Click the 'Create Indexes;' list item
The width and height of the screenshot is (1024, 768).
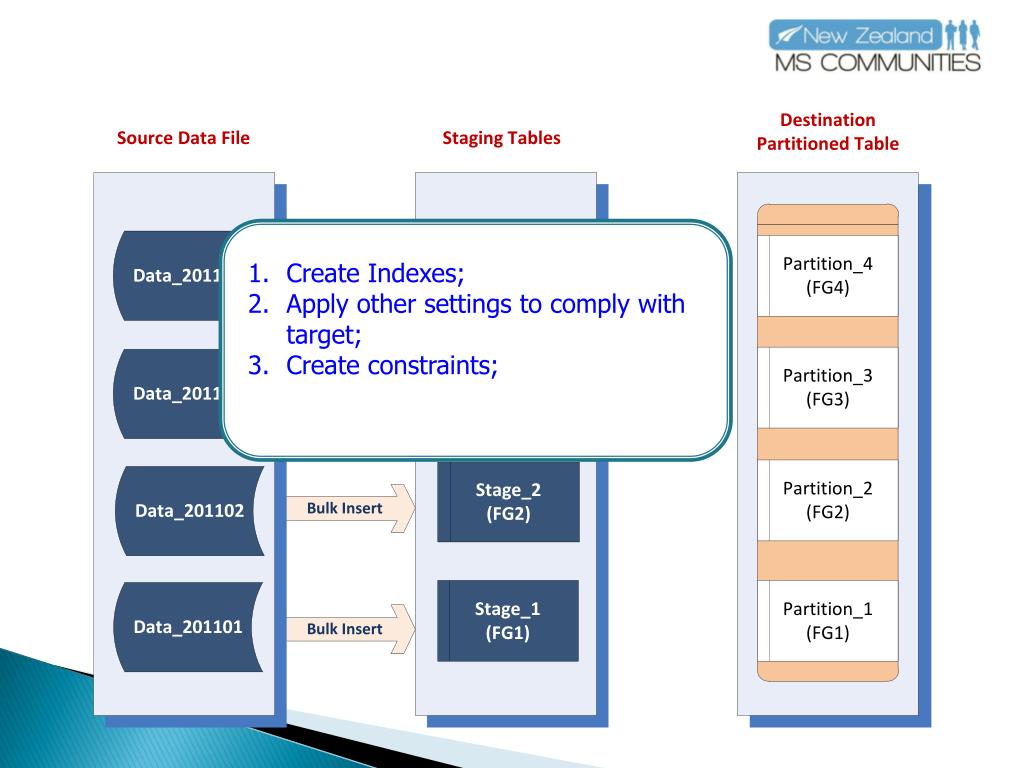pyautogui.click(x=375, y=273)
